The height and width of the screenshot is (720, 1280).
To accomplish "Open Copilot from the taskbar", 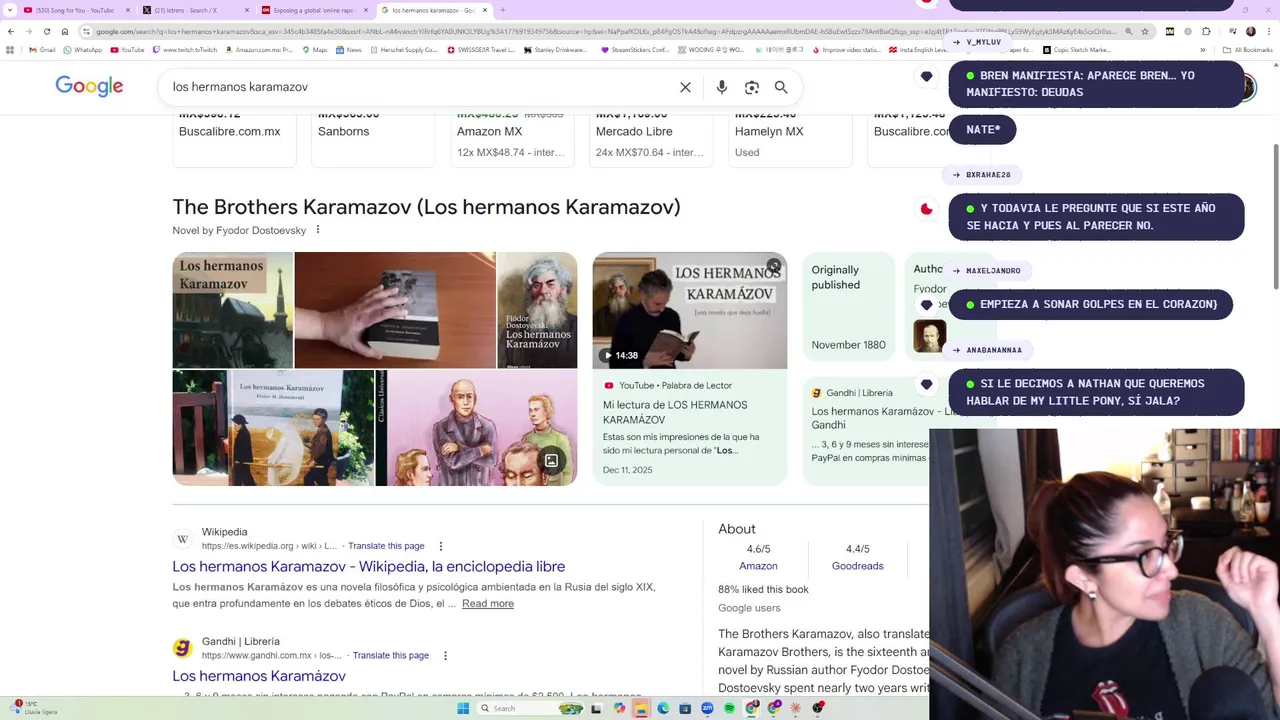I will (619, 708).
